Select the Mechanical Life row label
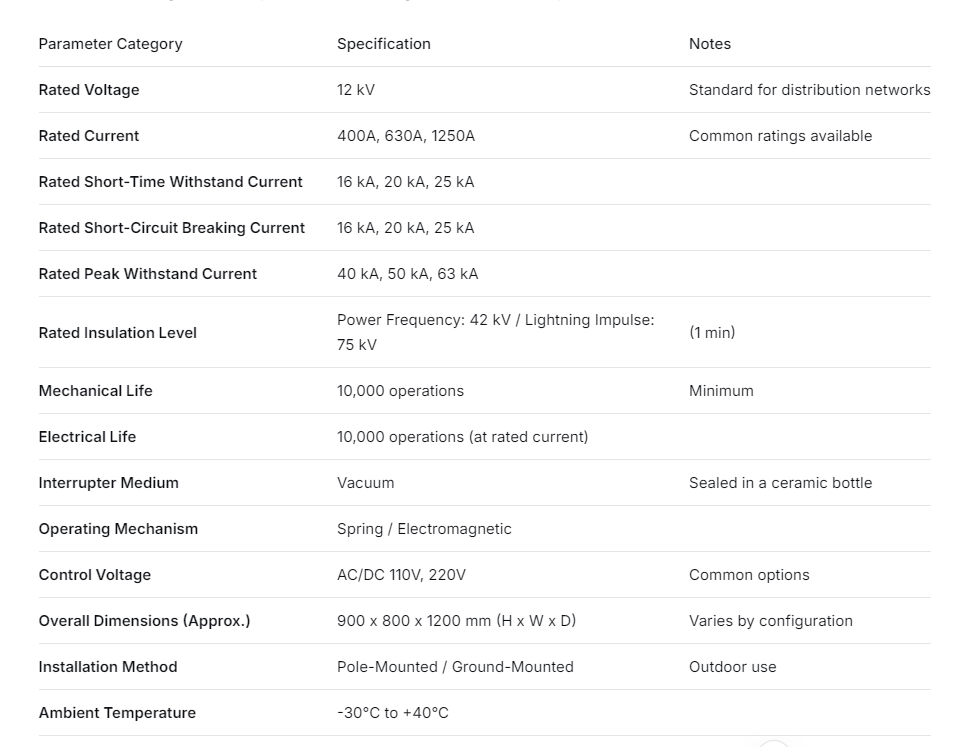Viewport: 975px width, 747px height. tap(95, 391)
